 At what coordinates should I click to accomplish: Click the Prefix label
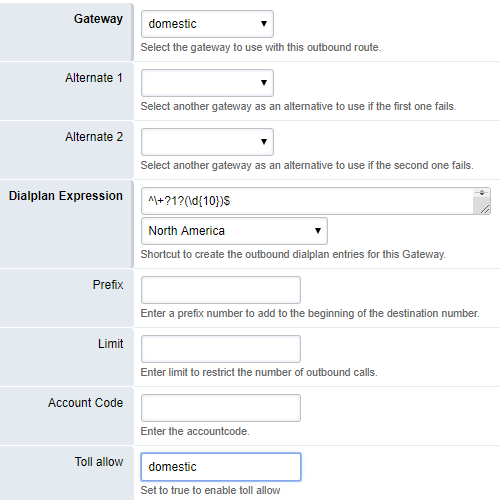click(x=108, y=285)
